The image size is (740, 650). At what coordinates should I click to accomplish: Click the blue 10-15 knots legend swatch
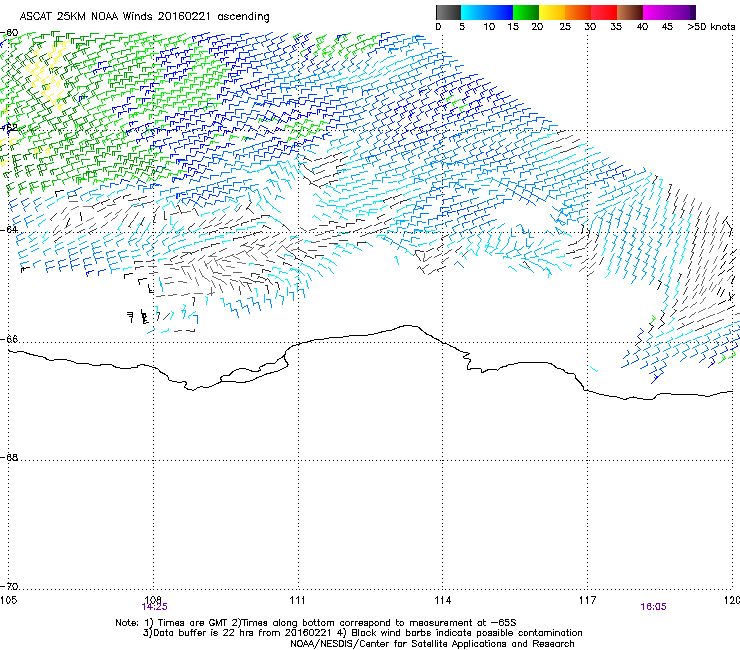click(x=500, y=12)
